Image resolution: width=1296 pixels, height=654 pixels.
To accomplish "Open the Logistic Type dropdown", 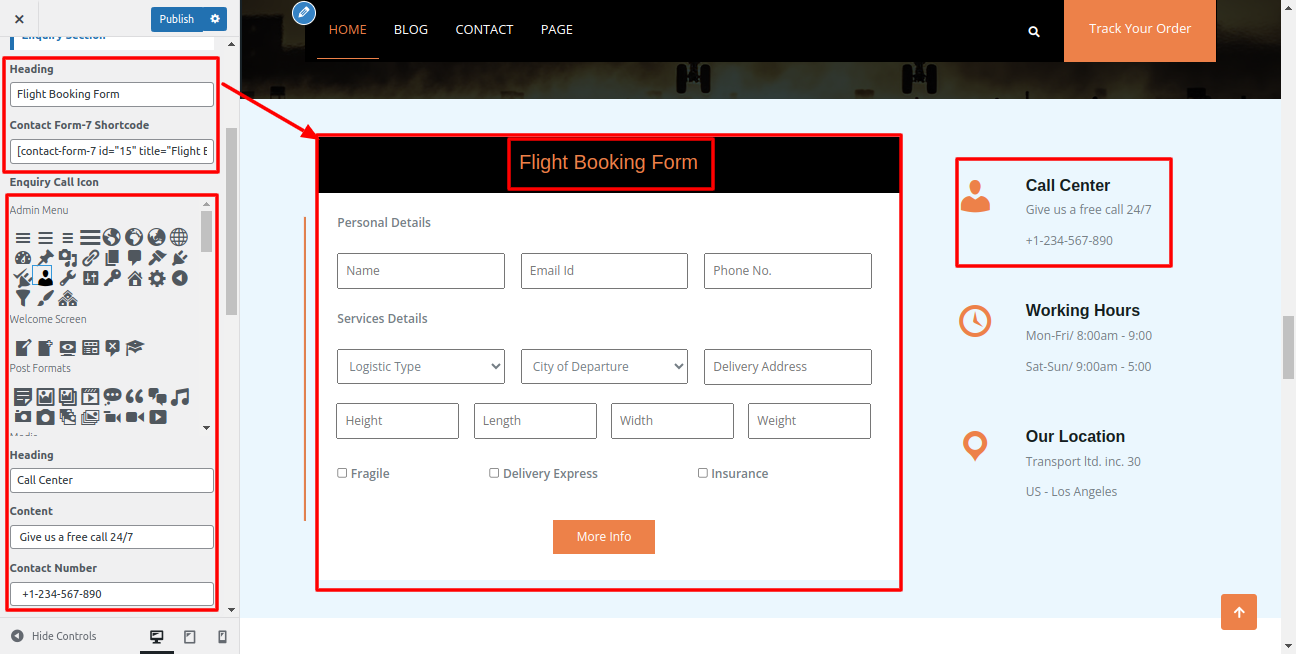I will click(421, 366).
